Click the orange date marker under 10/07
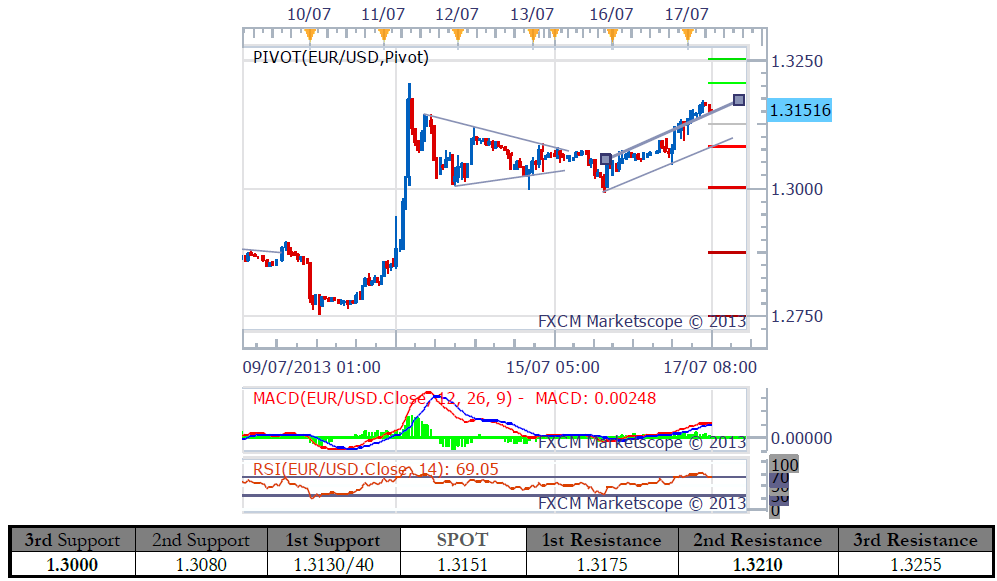This screenshot has width=997, height=581. pos(309,36)
